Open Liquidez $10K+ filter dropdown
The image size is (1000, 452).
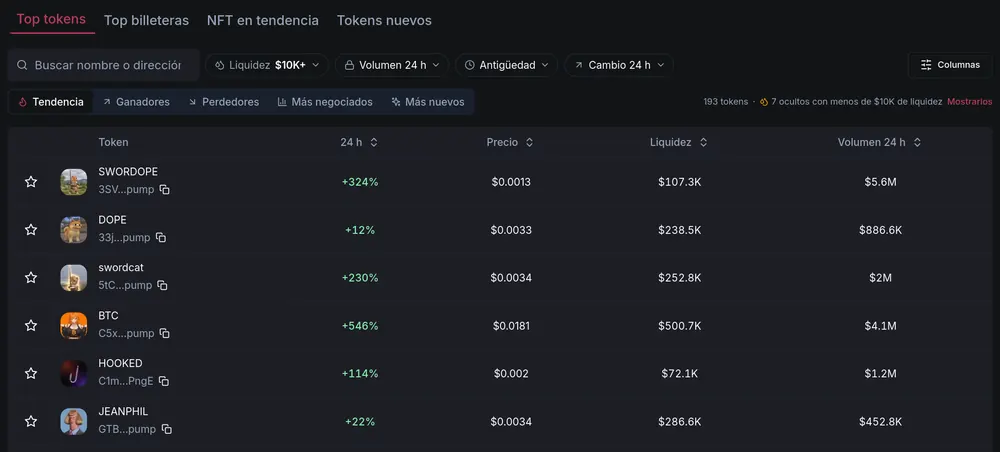coord(267,65)
